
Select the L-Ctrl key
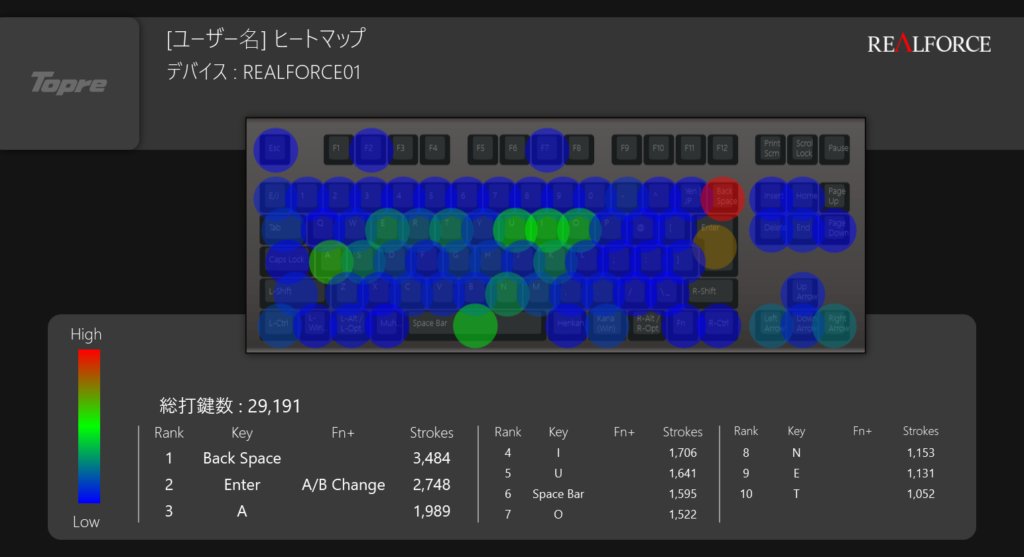point(279,324)
